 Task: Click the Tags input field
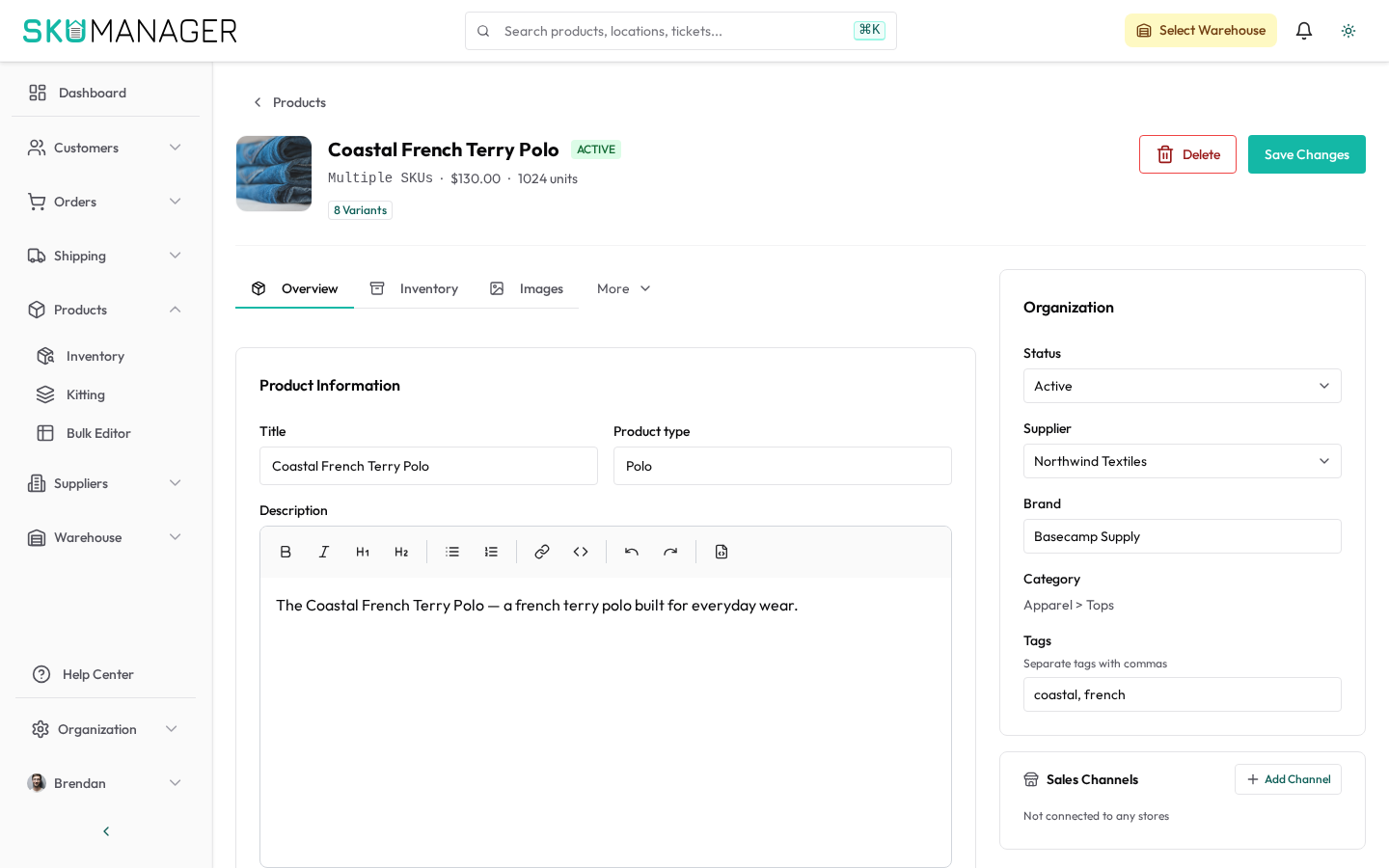1183,694
